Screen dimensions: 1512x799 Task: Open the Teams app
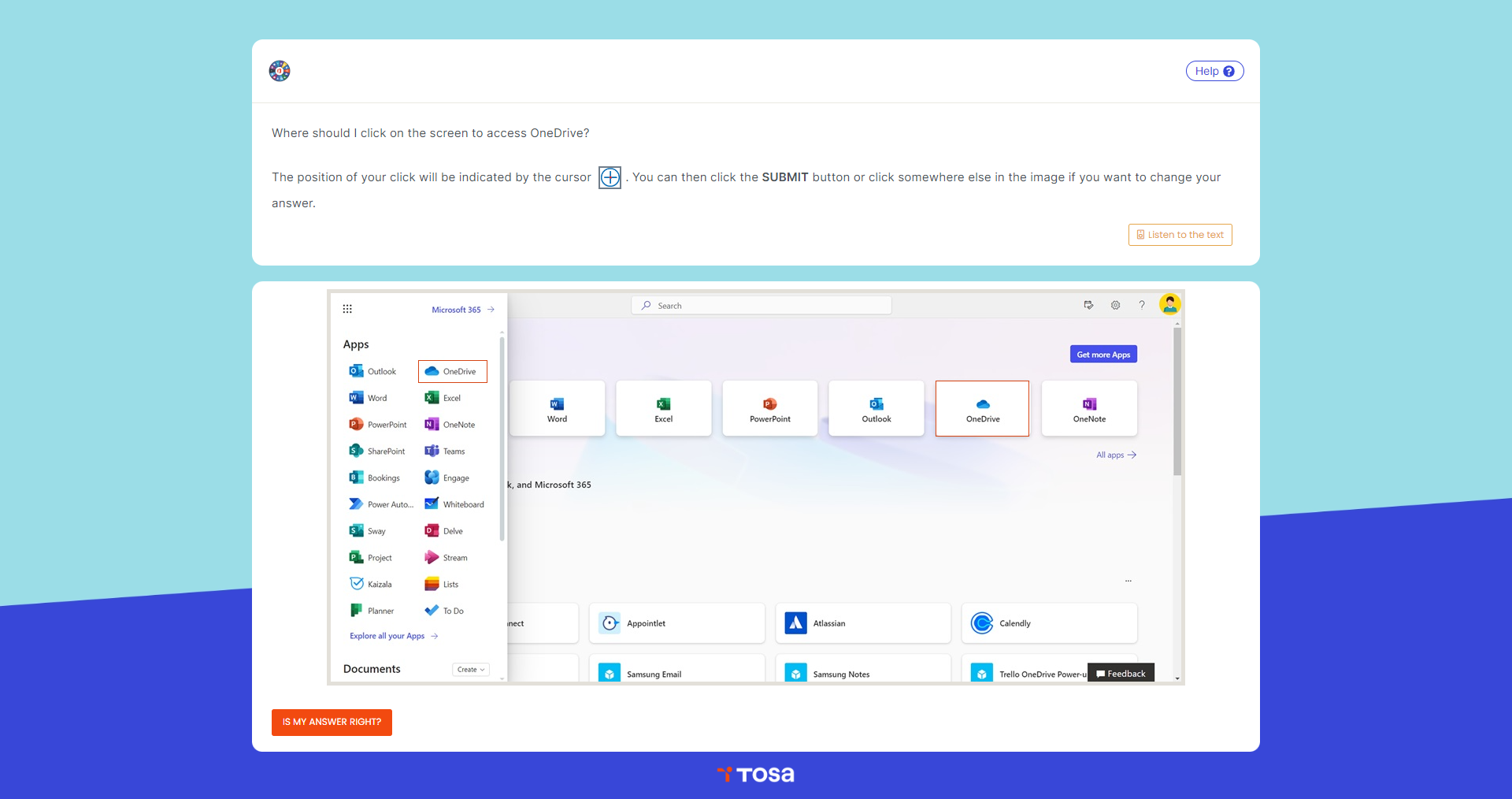[x=445, y=452]
